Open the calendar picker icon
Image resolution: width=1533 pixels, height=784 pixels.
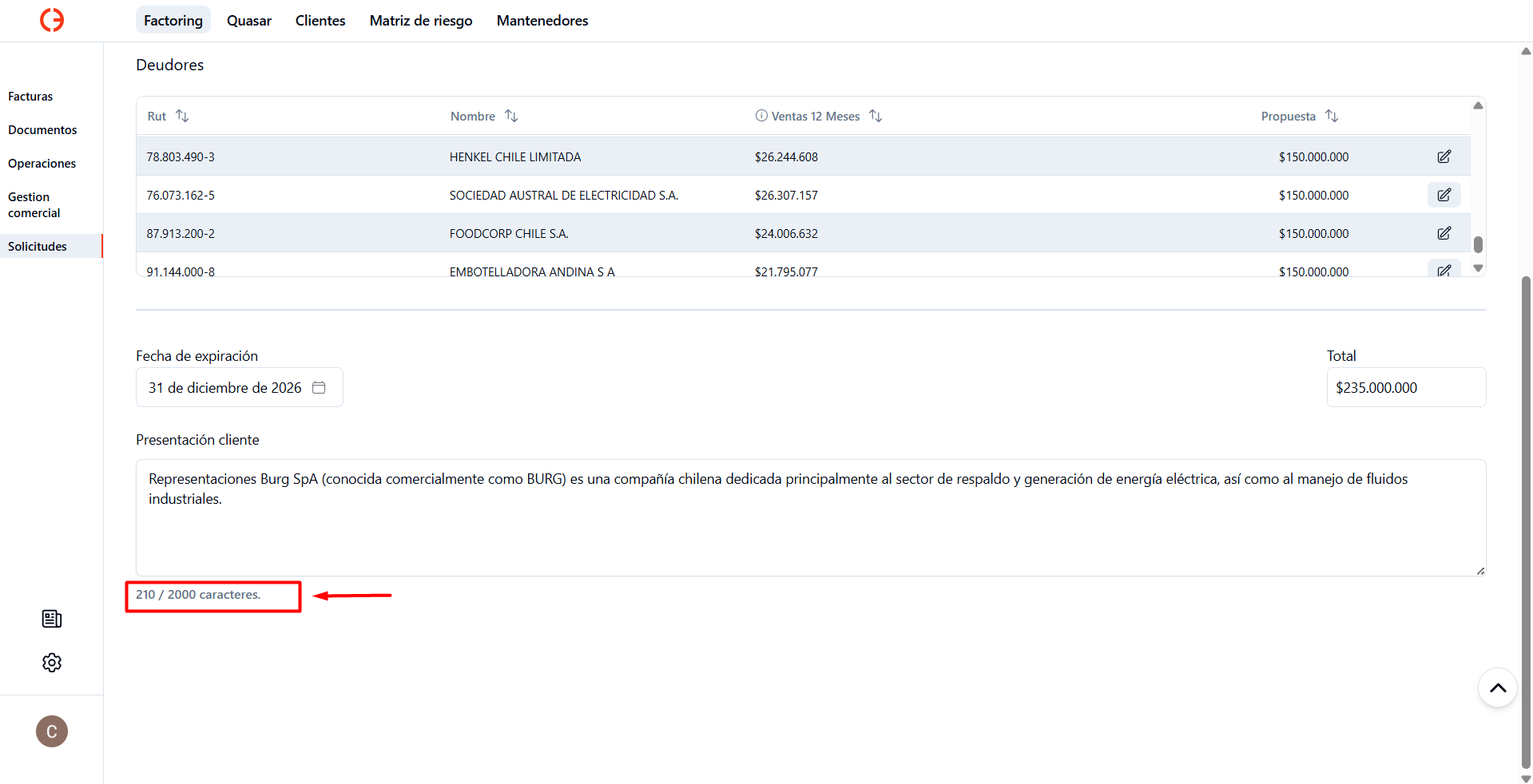(x=319, y=387)
